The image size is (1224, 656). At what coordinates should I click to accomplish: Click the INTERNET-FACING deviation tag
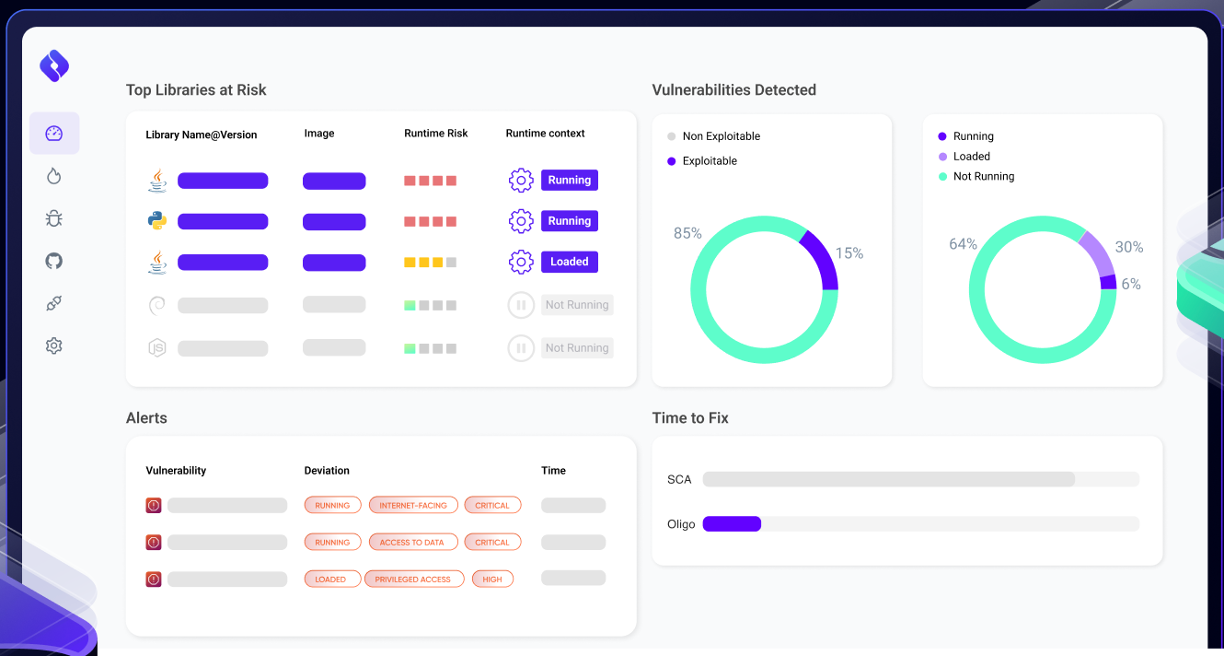(x=413, y=506)
